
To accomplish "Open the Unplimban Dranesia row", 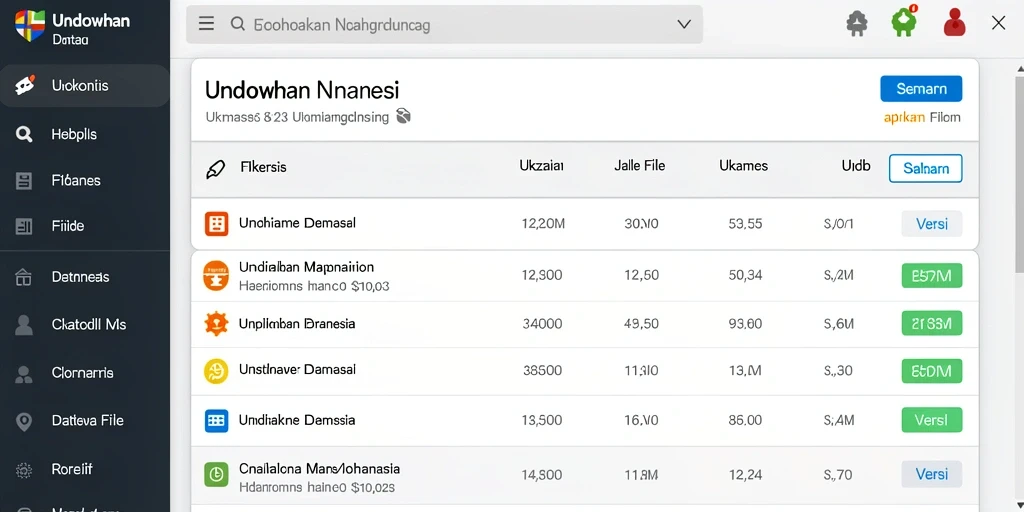I will (x=584, y=324).
